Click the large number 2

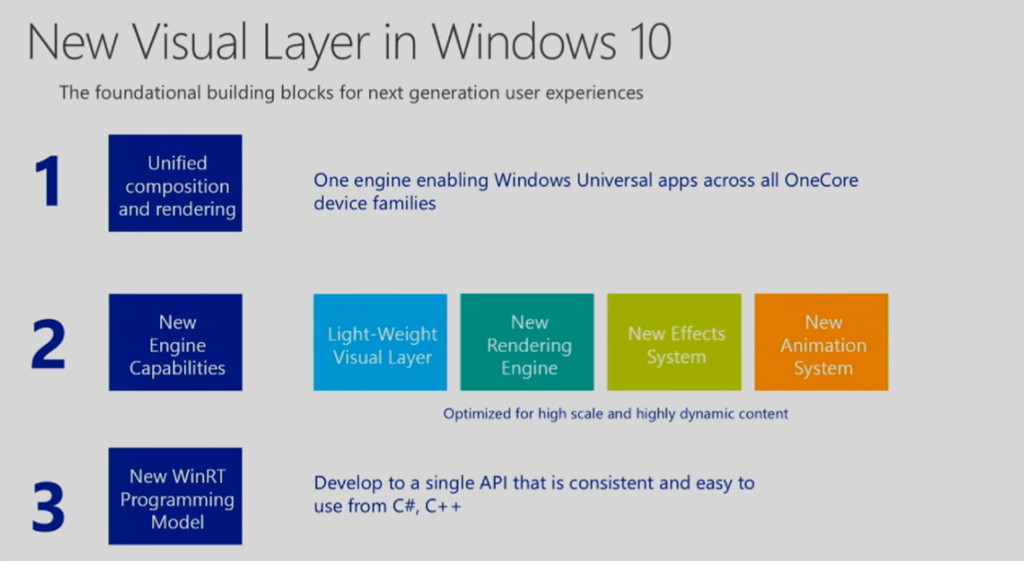click(x=48, y=344)
